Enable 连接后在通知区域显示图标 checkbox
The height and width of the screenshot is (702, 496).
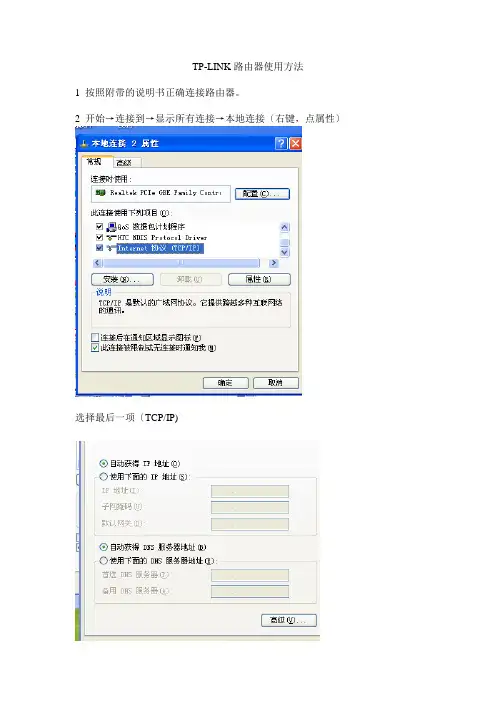[x=95, y=337]
